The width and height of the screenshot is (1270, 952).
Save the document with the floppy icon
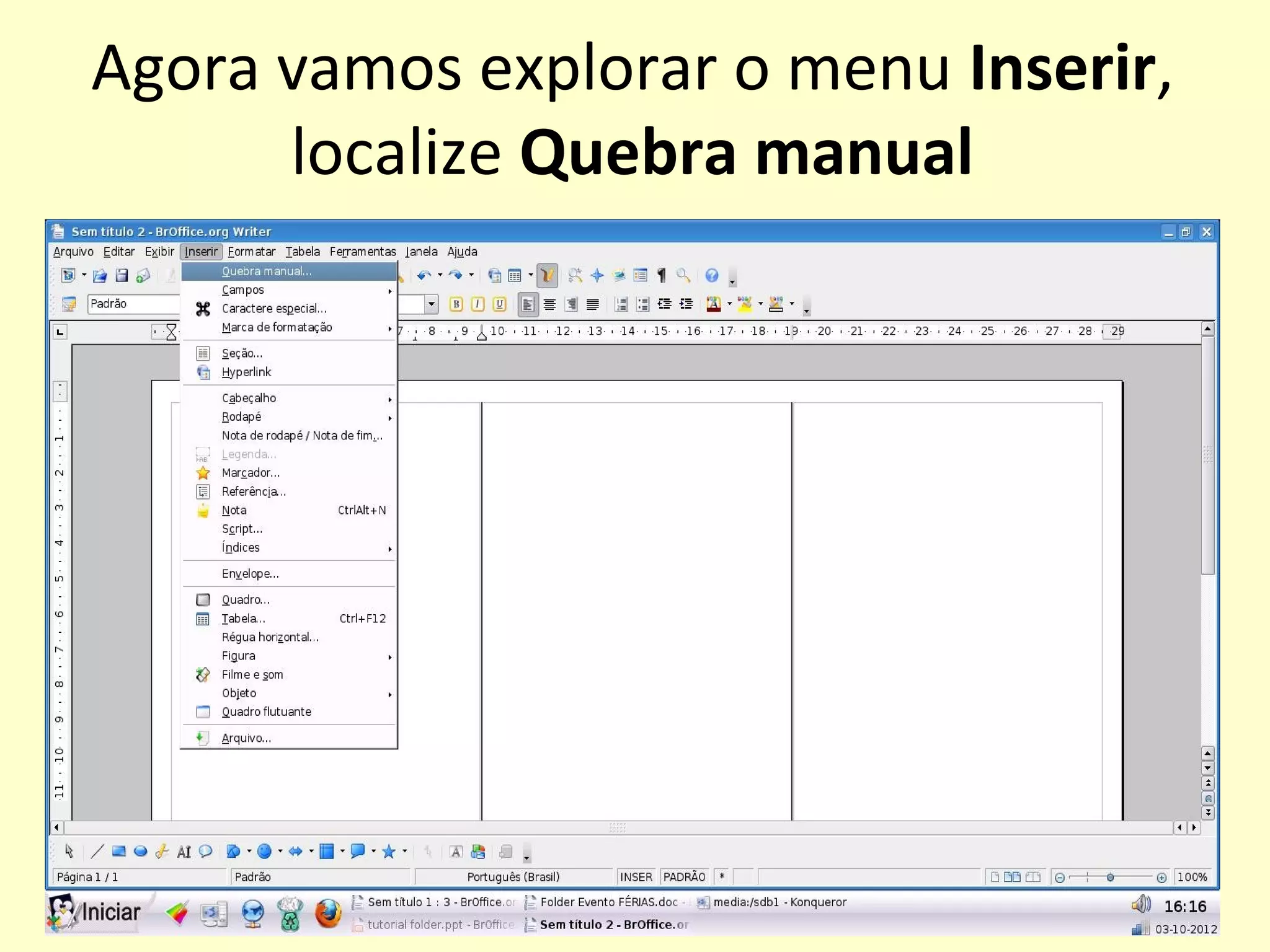(x=122, y=275)
